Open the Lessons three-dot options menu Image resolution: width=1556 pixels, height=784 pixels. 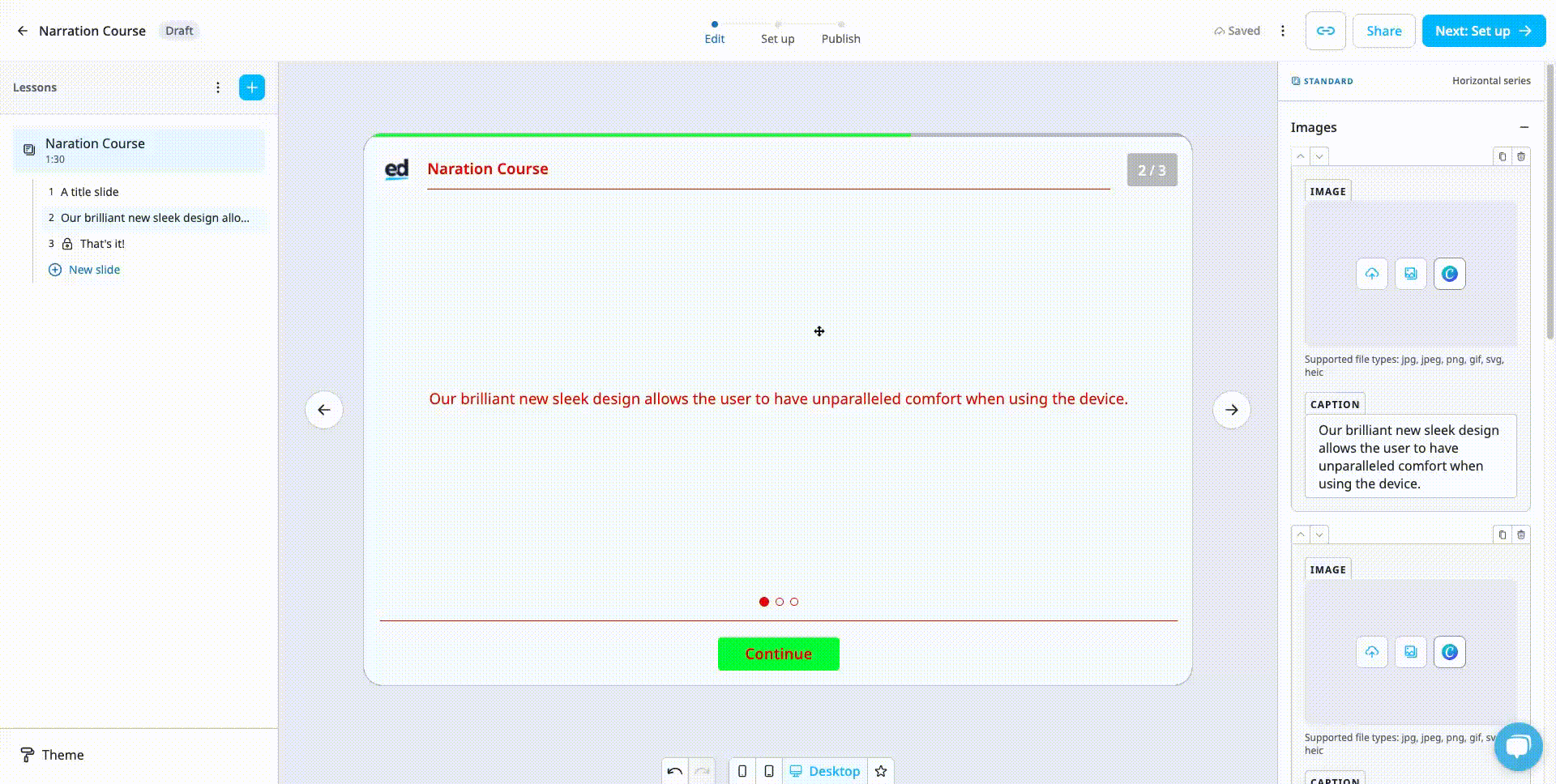click(218, 87)
